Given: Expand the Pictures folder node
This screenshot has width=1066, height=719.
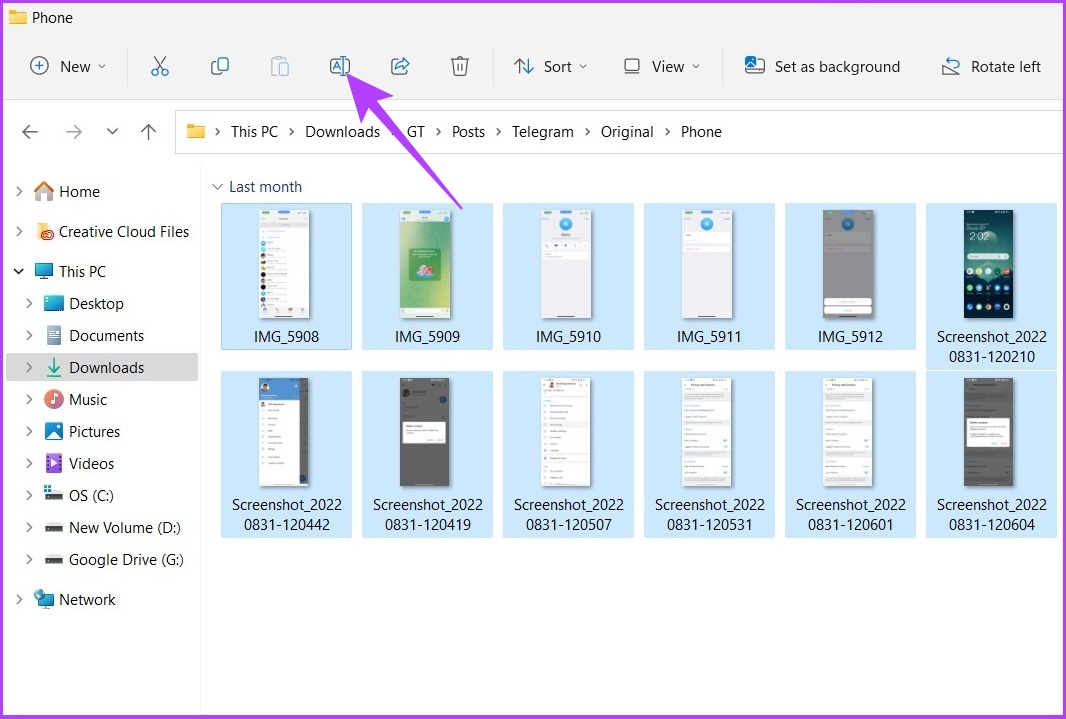Looking at the screenshot, I should [x=29, y=432].
